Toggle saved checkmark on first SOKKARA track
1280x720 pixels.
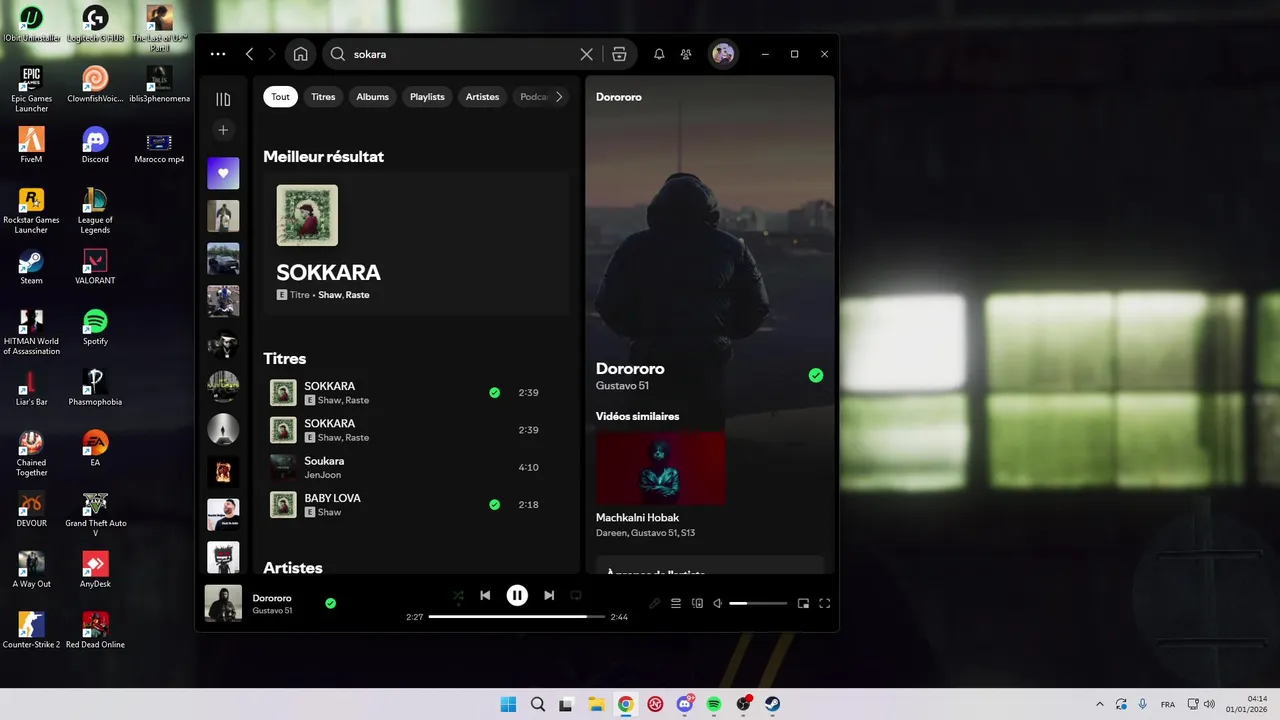point(494,393)
